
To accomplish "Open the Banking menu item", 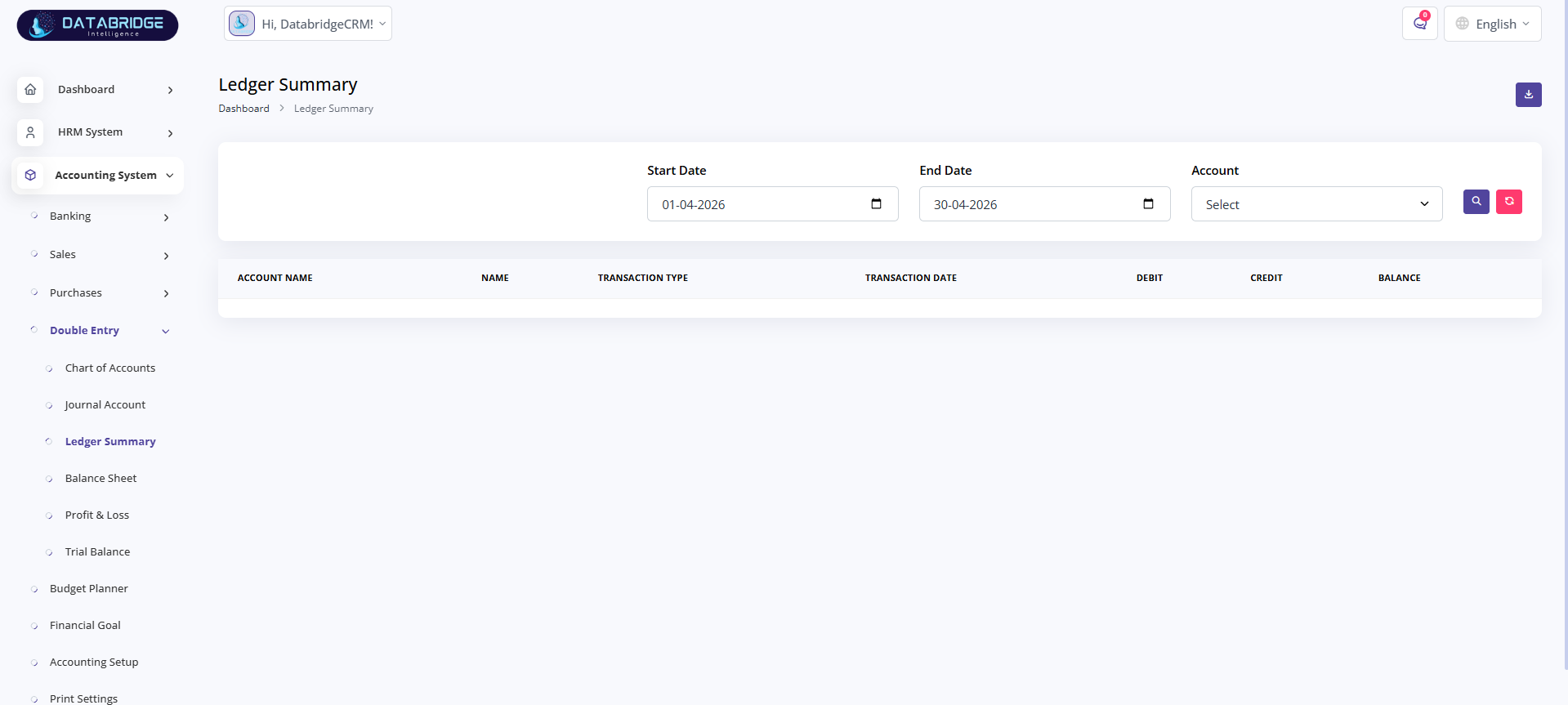I will pos(70,216).
